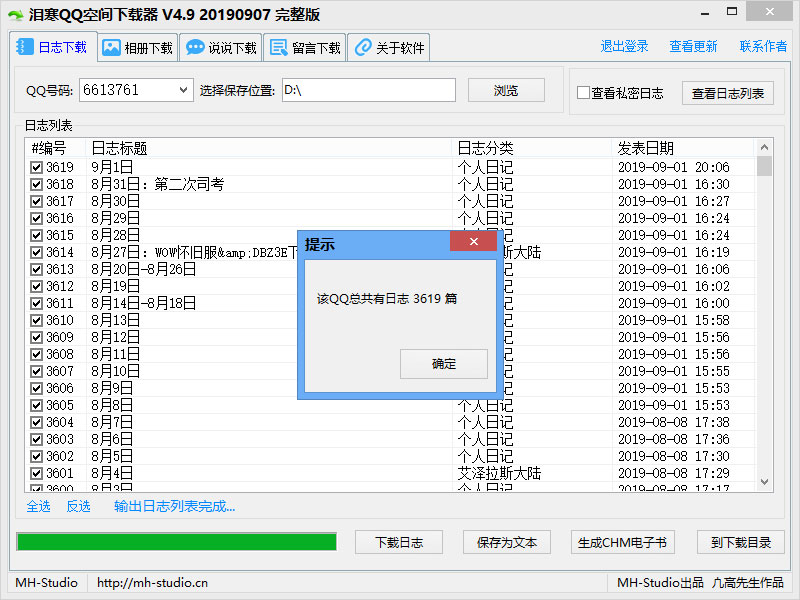
Task: Enable 查看私密日志 checkbox
Action: pyautogui.click(x=583, y=93)
